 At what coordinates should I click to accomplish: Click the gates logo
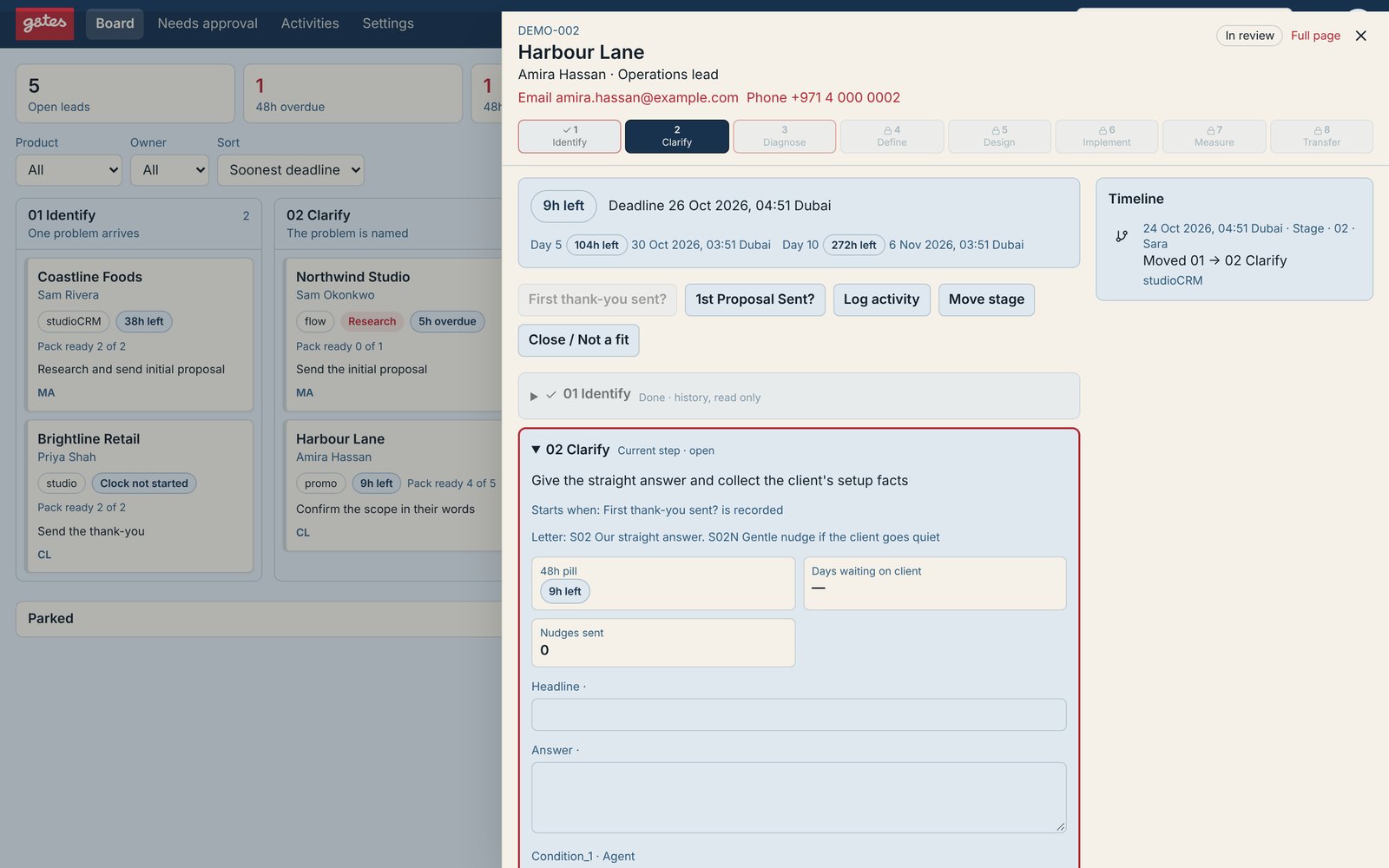(x=44, y=23)
